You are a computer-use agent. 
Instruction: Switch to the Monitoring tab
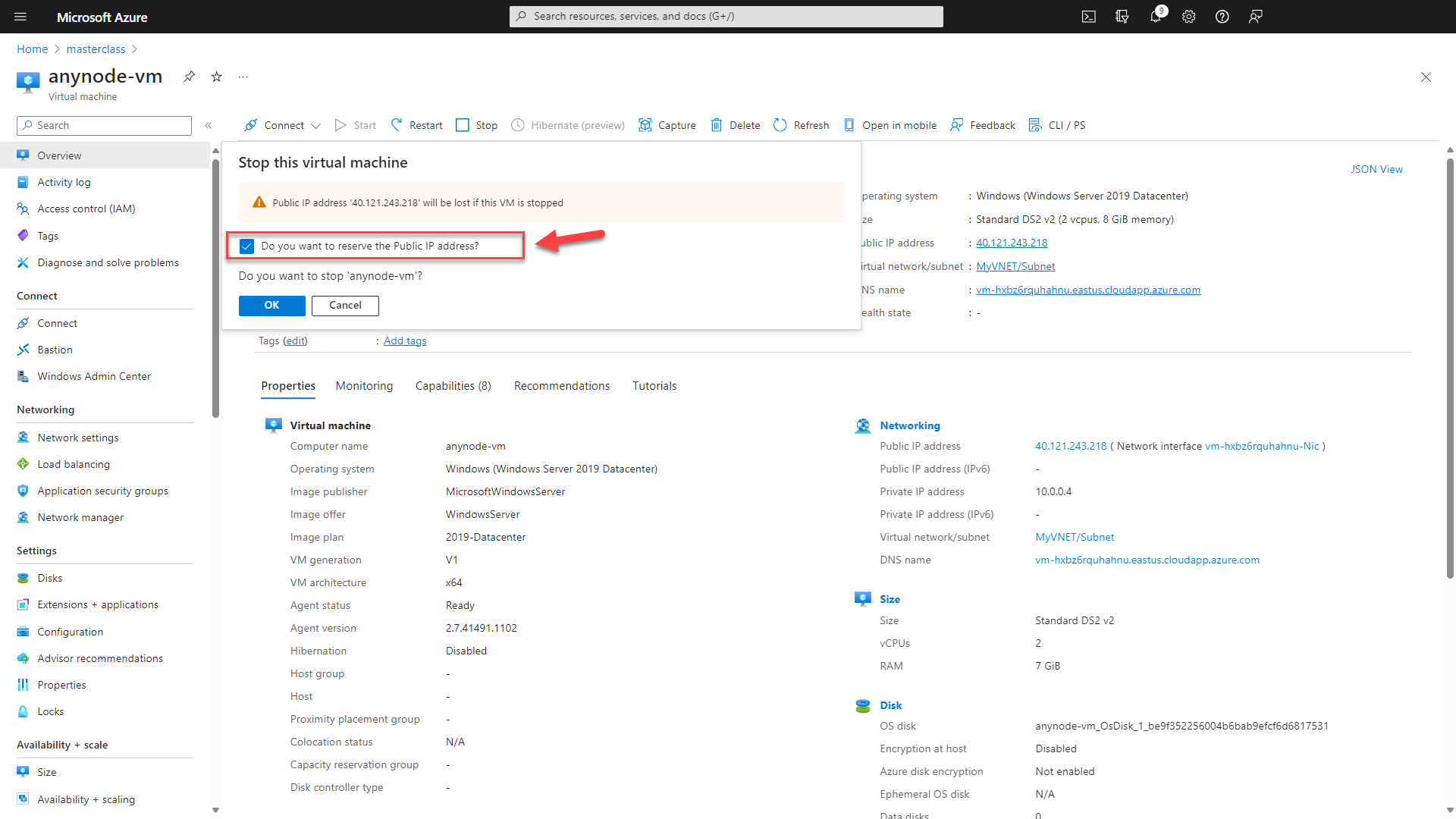[364, 385]
